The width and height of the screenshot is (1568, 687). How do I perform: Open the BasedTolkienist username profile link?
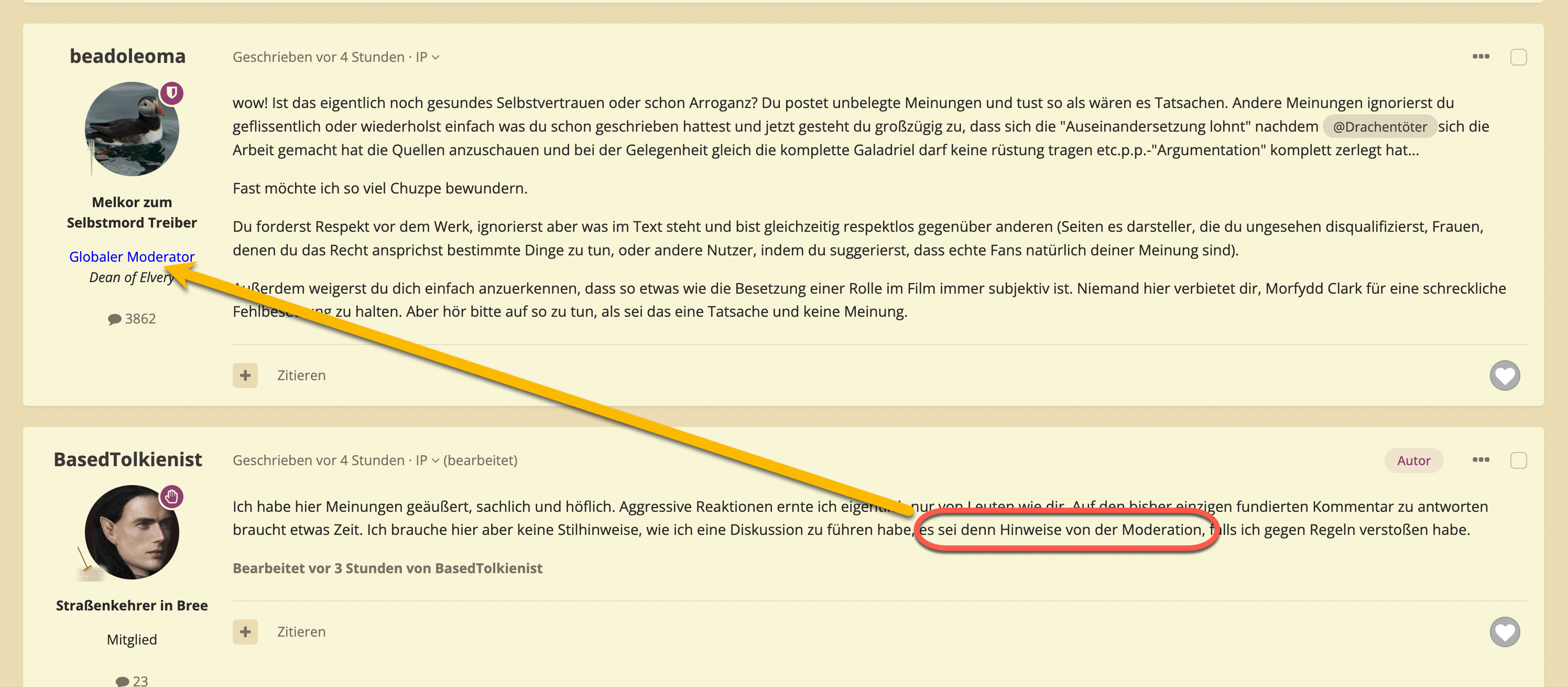point(128,459)
